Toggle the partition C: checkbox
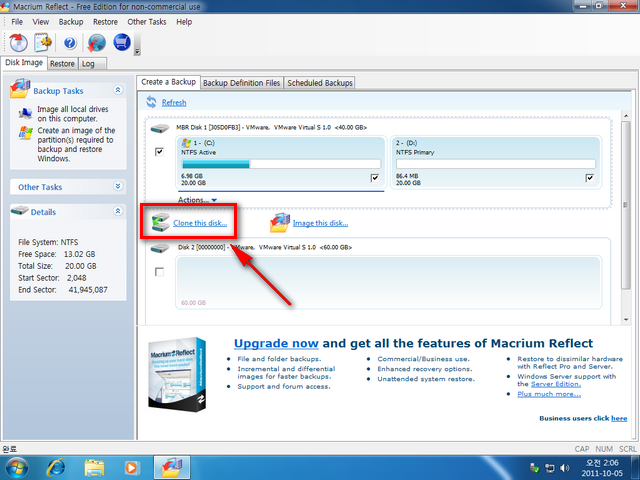The image size is (640, 480). (x=375, y=178)
